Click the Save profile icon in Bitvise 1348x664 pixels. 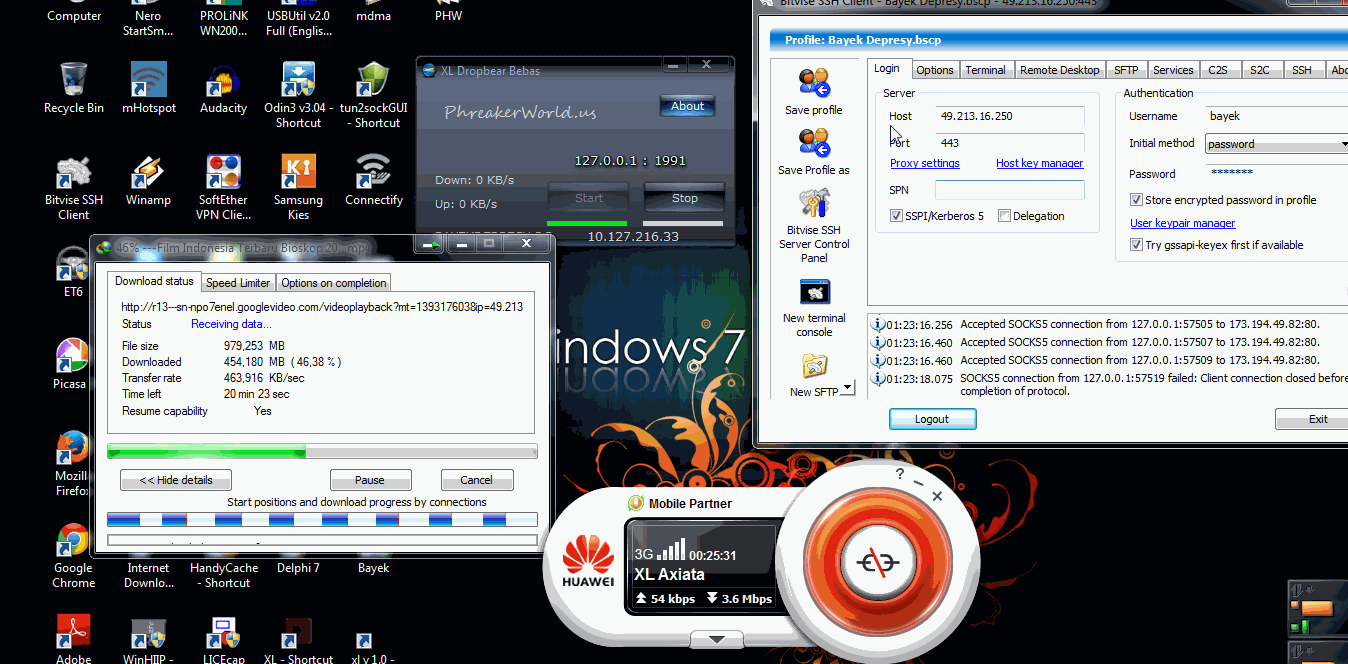point(813,92)
